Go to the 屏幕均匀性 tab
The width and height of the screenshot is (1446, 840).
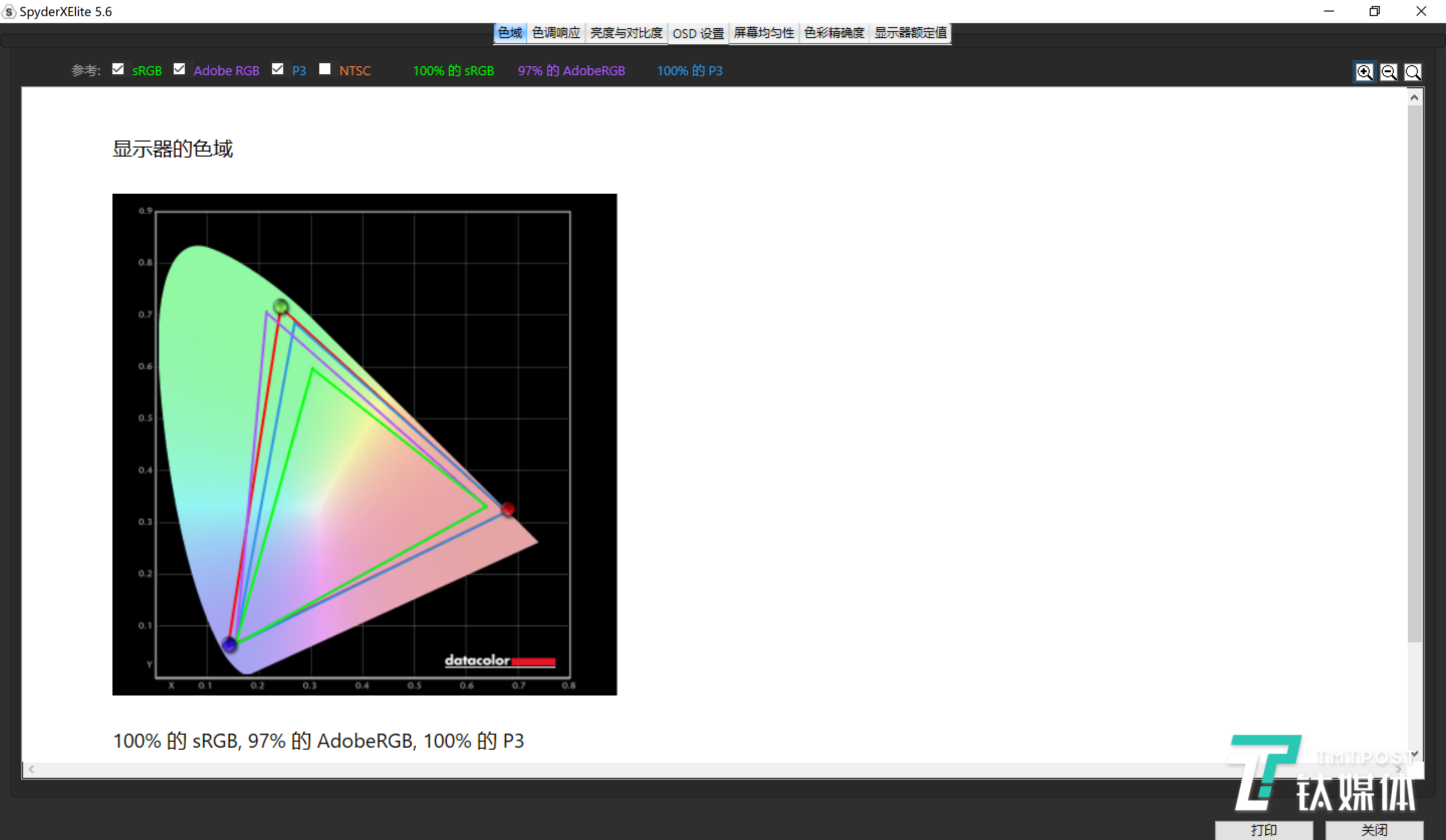(x=764, y=33)
